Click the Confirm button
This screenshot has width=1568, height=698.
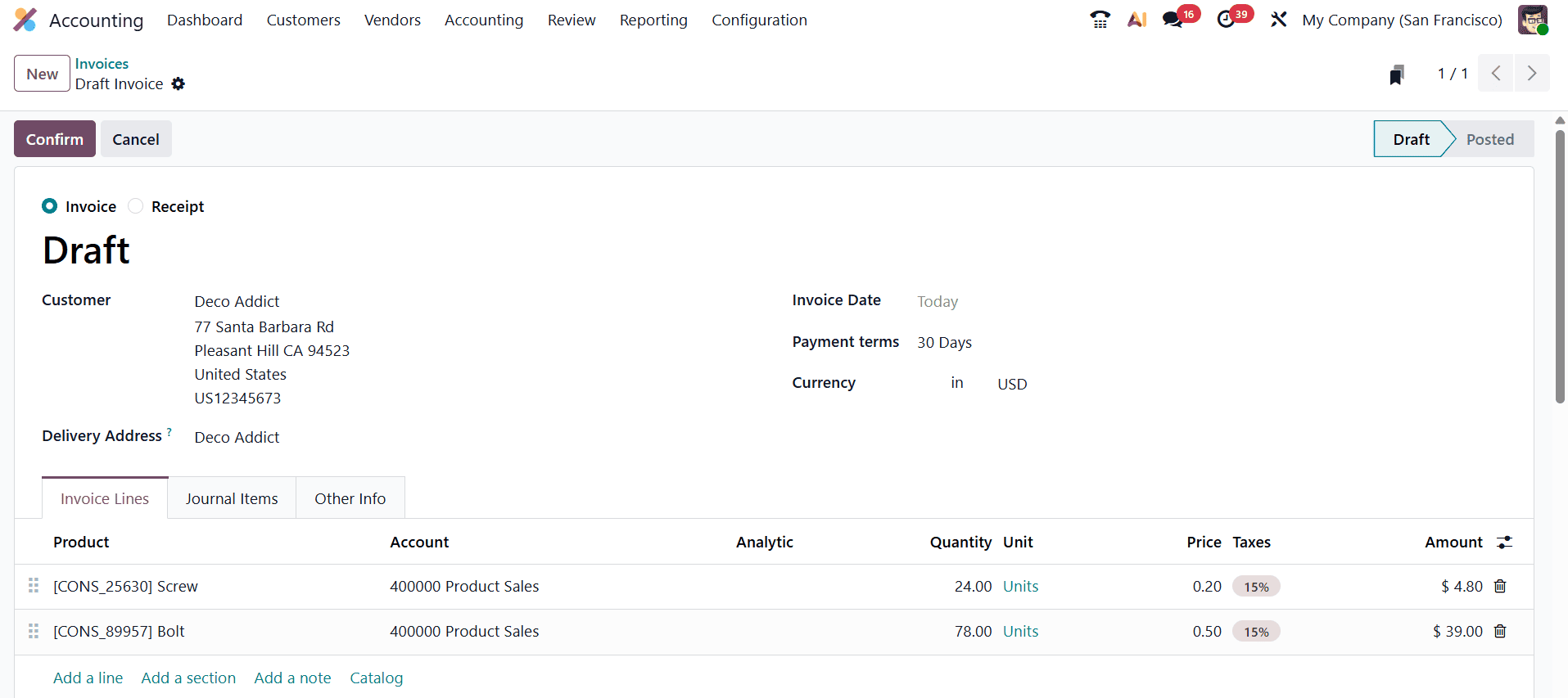pos(55,139)
